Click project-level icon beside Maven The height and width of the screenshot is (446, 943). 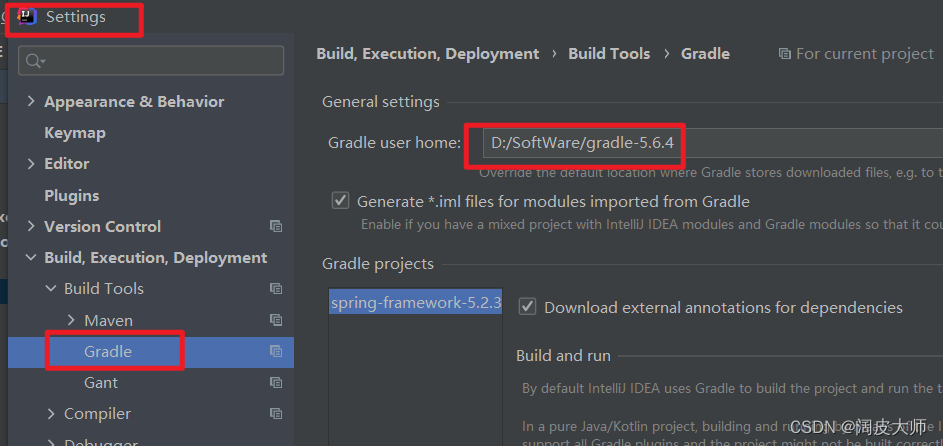point(276,320)
